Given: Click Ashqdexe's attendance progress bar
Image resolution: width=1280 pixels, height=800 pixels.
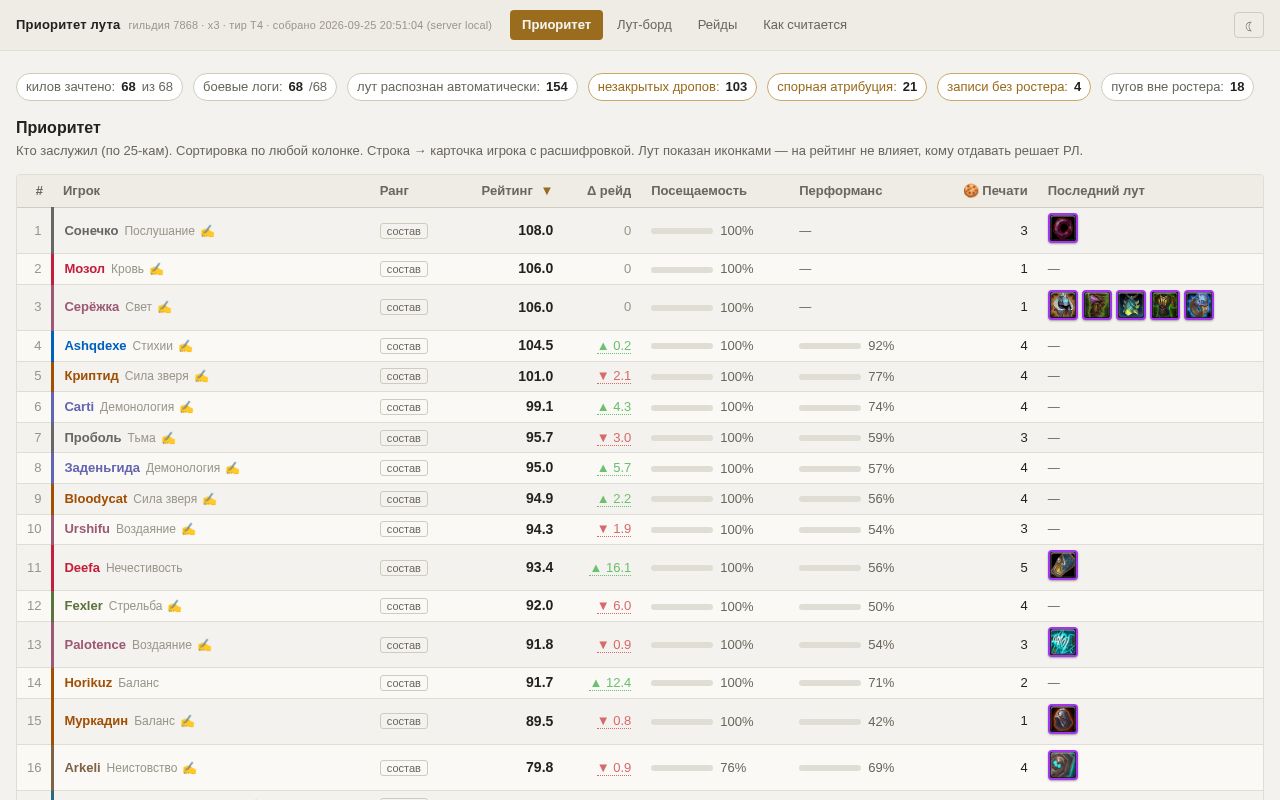Looking at the screenshot, I should (x=682, y=346).
